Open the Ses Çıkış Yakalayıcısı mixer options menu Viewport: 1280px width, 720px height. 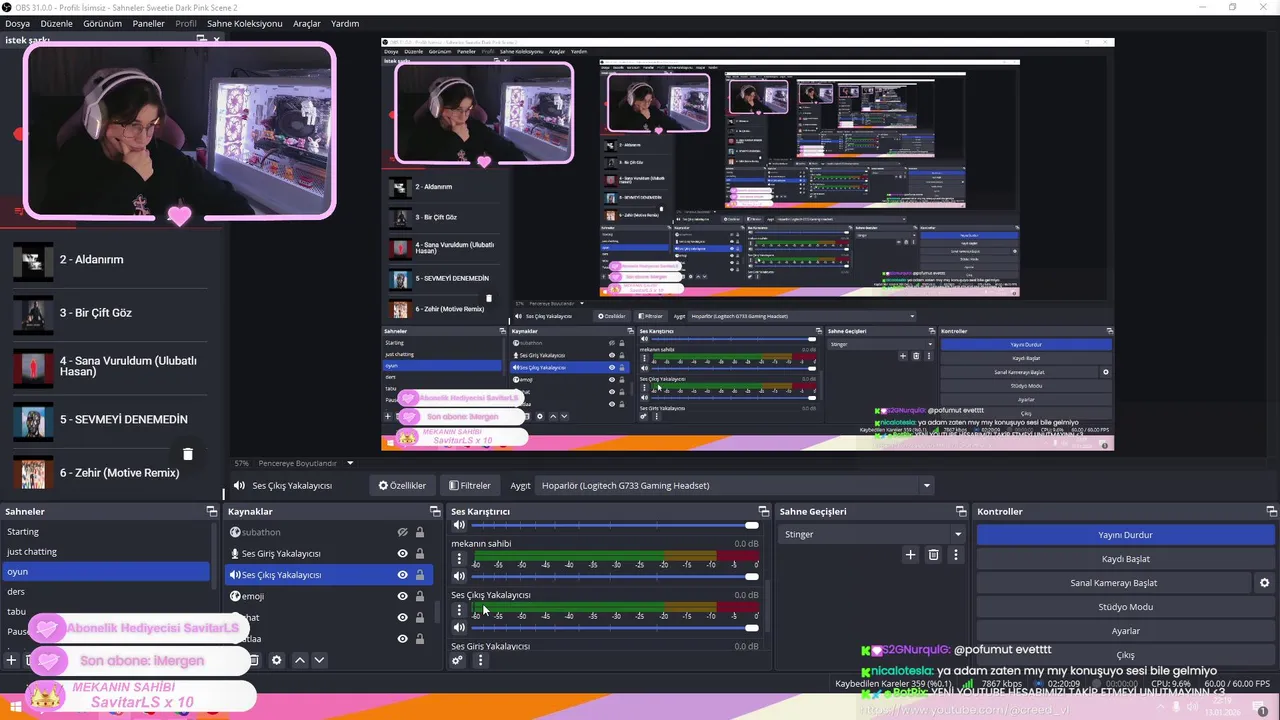(459, 609)
